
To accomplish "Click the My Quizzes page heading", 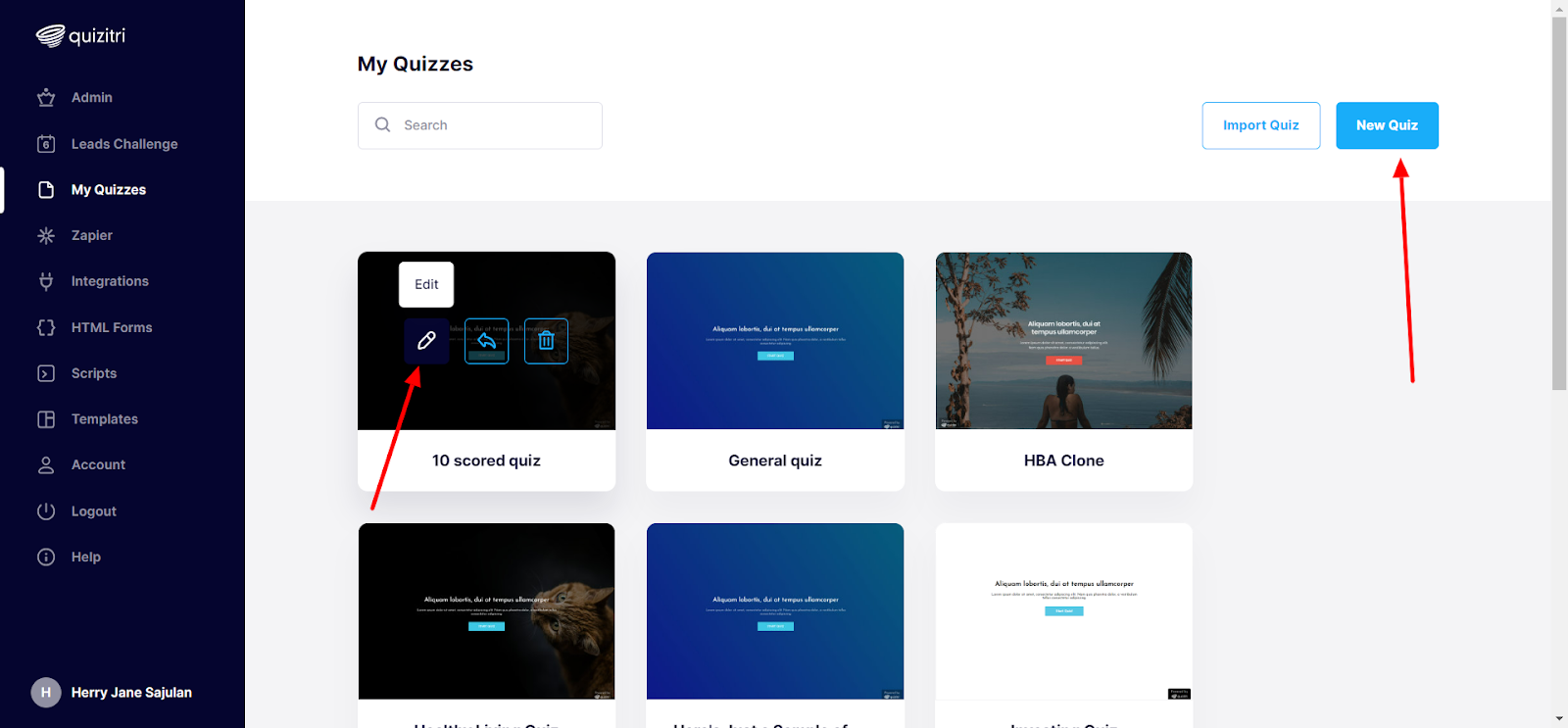I will [x=416, y=65].
